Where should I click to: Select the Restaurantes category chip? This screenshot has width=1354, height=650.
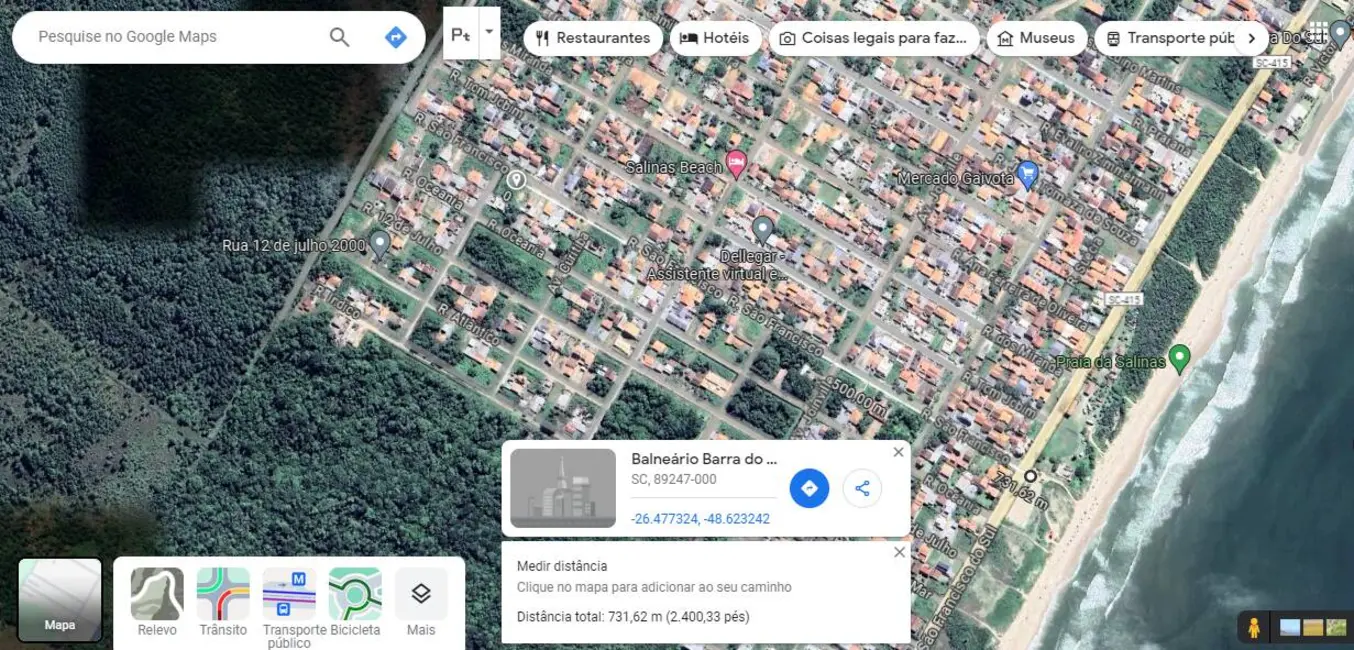coord(593,39)
